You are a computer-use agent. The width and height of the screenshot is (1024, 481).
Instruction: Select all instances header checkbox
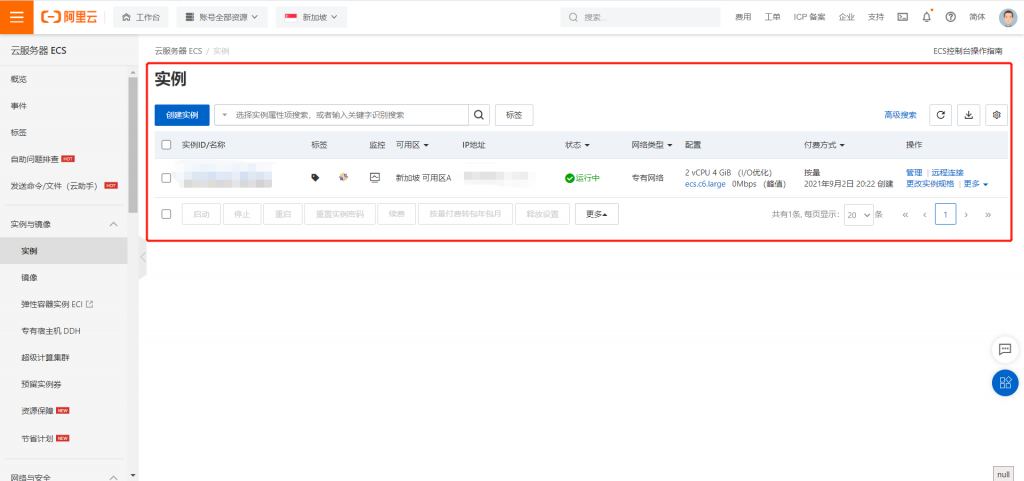pos(166,145)
